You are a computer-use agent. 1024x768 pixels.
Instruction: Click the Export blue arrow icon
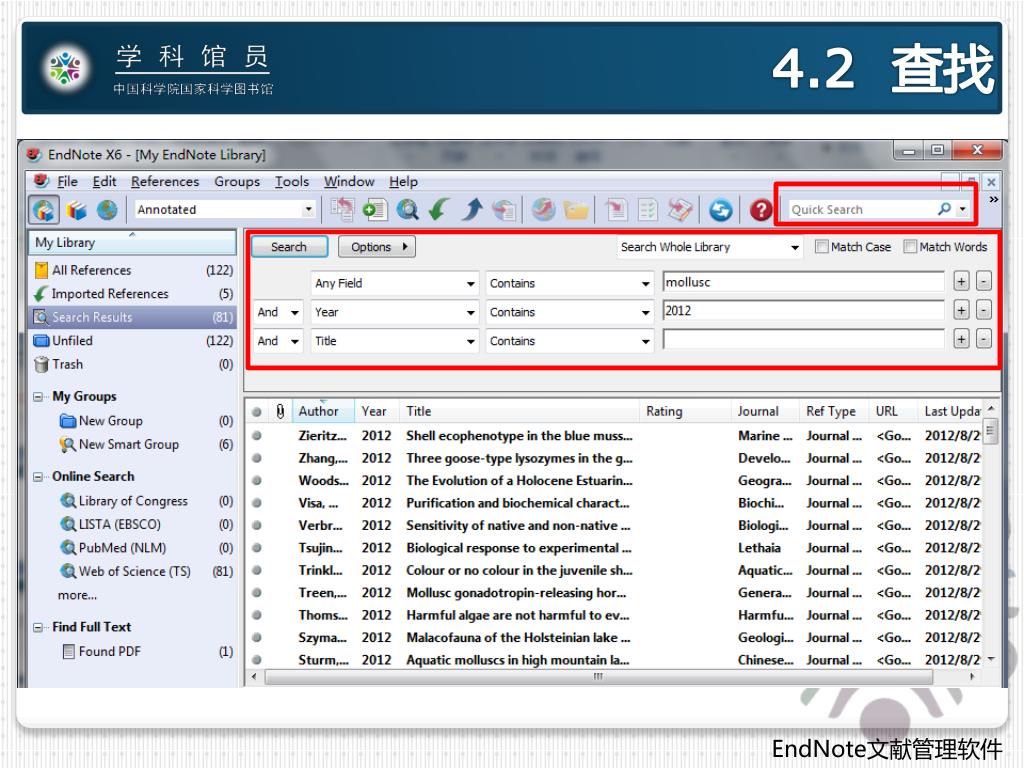(x=472, y=210)
